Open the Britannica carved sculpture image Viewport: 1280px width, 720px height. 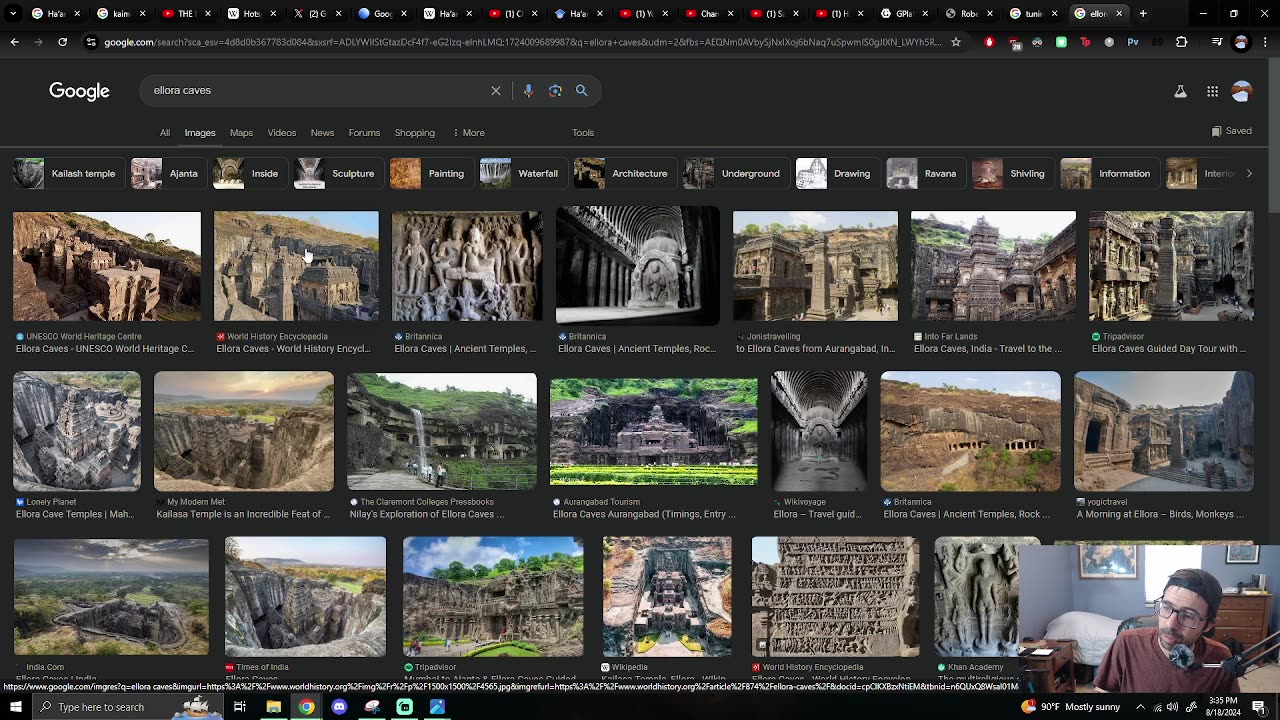(x=467, y=266)
